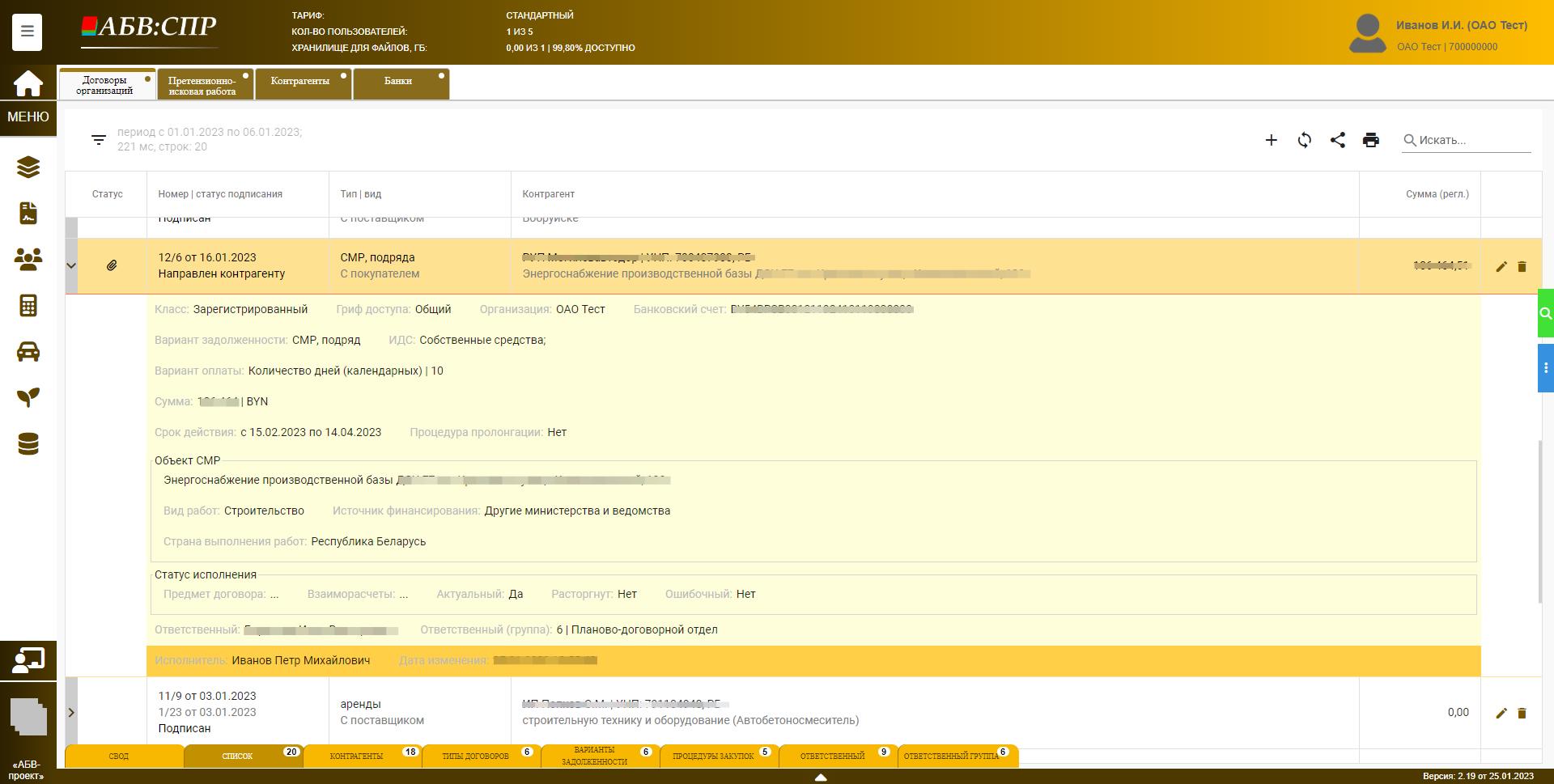The image size is (1554, 784).
Task: Switch to the СВОД tab
Action: click(118, 756)
